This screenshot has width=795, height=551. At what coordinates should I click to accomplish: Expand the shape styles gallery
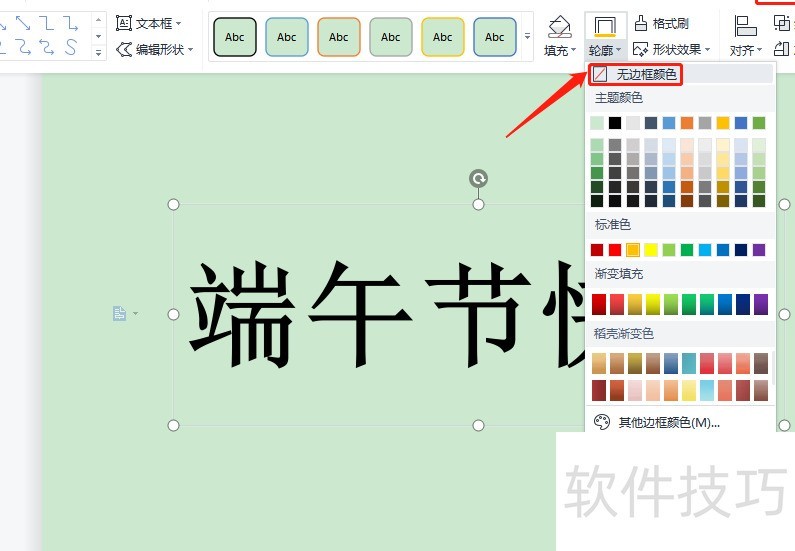[527, 36]
